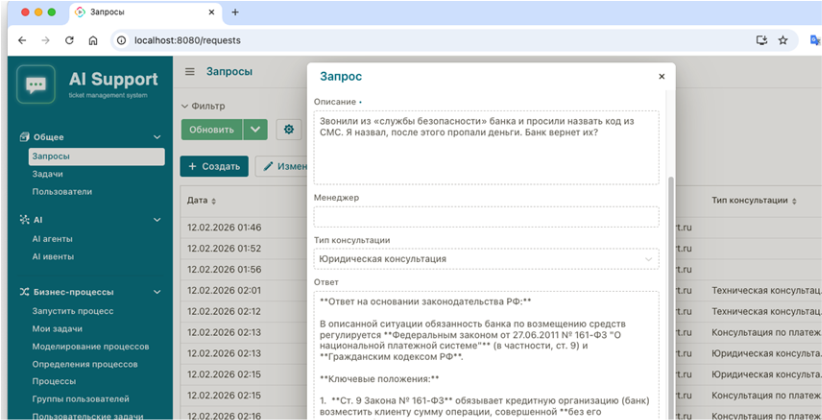Sort the table by Дата column
The image size is (822, 420).
(x=197, y=200)
